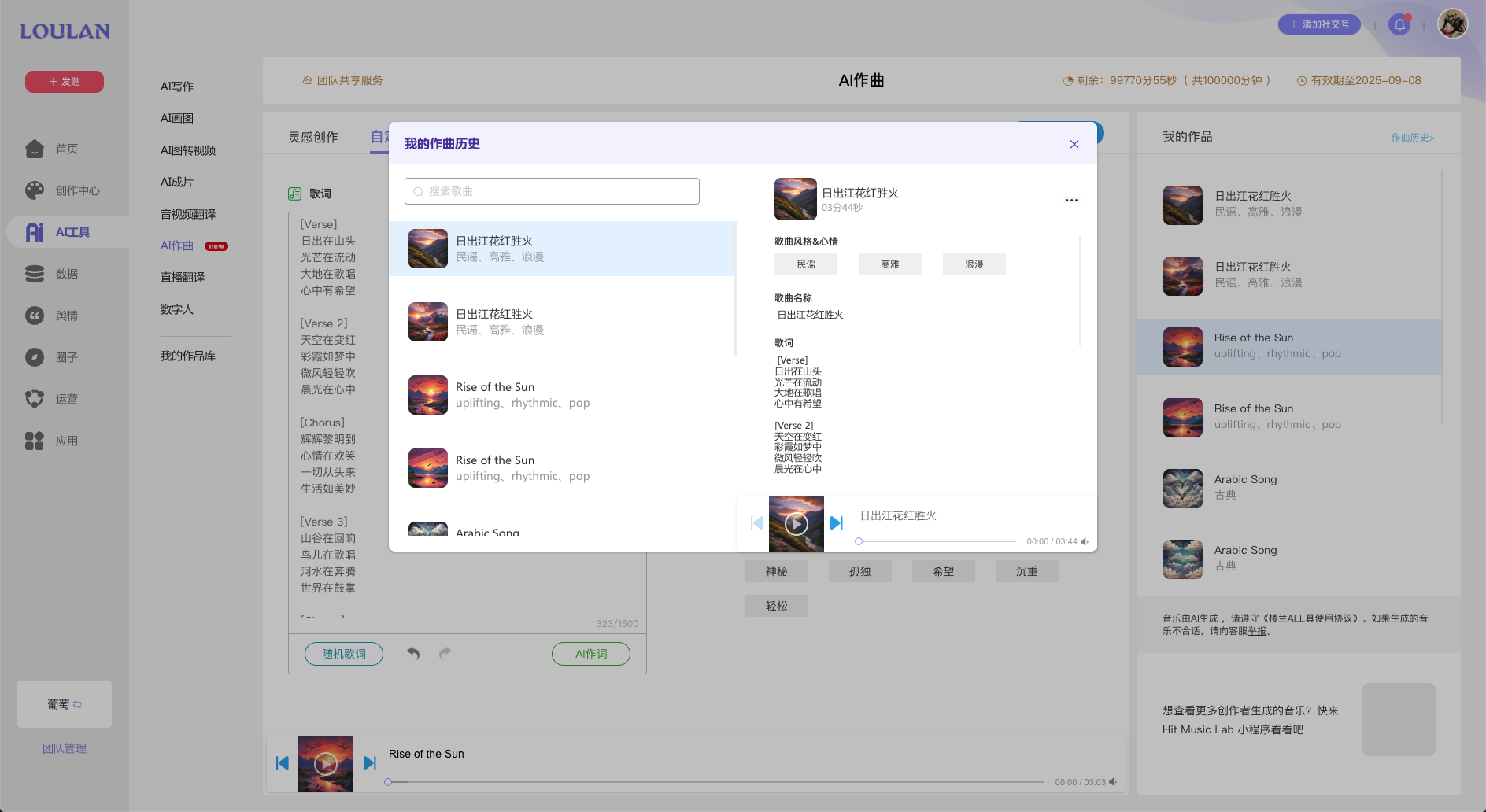1486x812 pixels.
Task: Open the AI工具 sidebar section icon
Action: point(35,231)
